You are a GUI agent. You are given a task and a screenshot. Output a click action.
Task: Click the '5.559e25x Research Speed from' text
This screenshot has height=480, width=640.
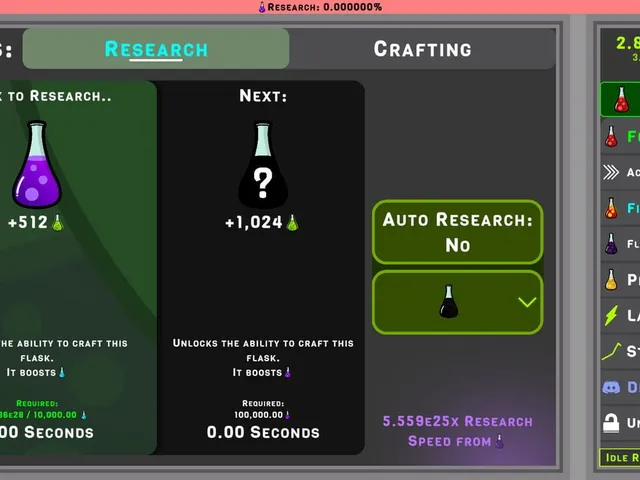[458, 431]
